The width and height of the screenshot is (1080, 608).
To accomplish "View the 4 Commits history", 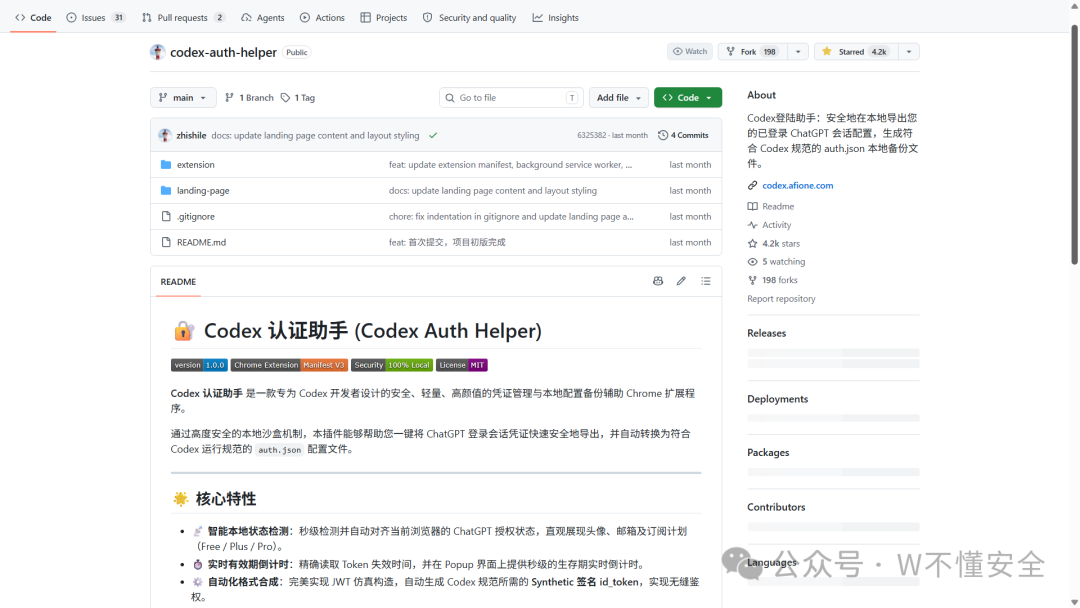I will click(683, 136).
